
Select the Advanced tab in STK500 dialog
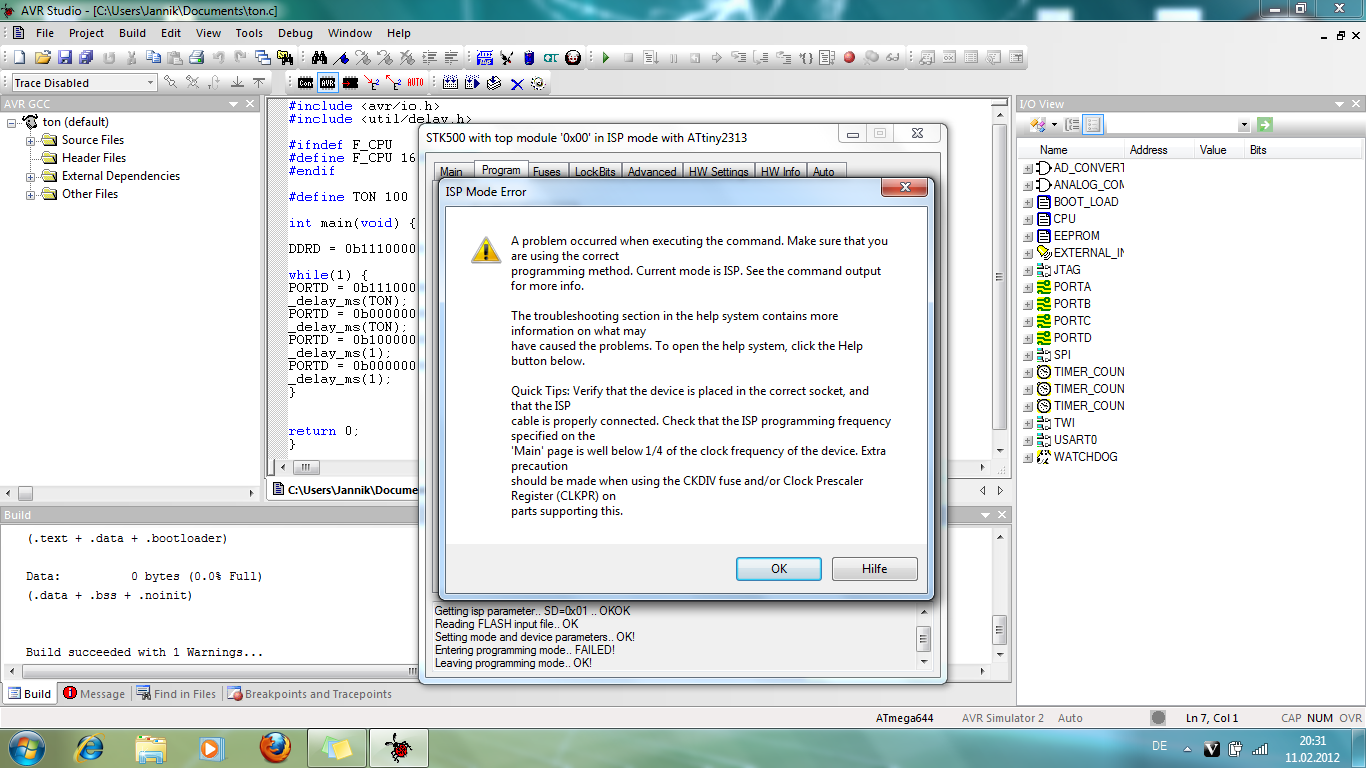[x=652, y=172]
